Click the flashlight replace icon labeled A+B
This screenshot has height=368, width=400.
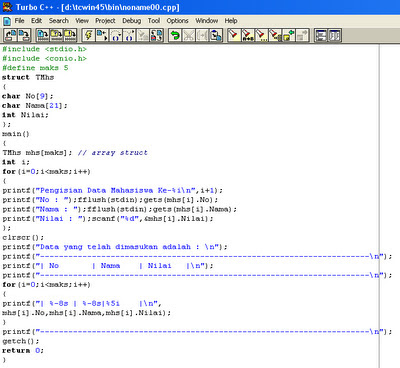click(x=248, y=35)
